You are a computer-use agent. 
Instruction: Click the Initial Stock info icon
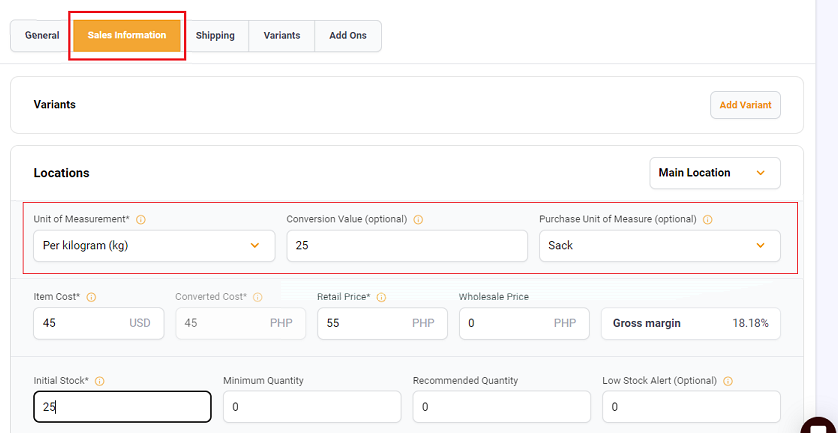pos(99,381)
